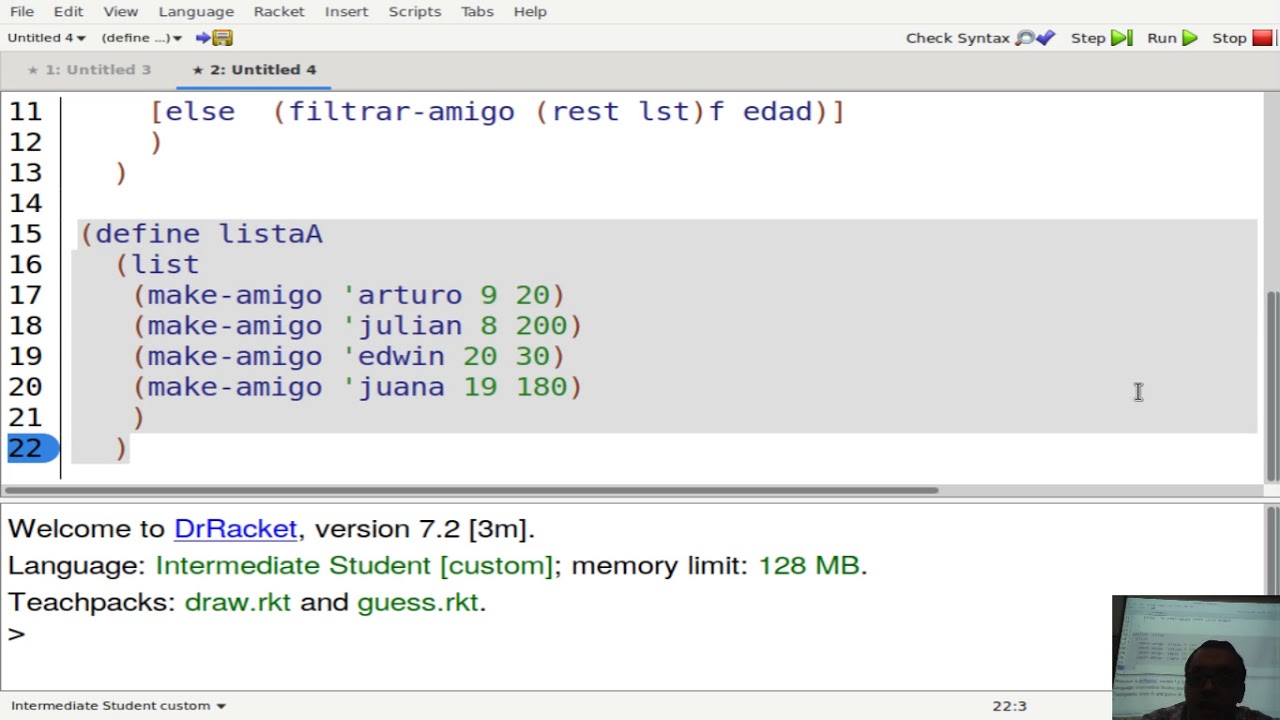Screen dimensions: 1280x720
Task: Select the 2: Untitled 4 tab
Action: coord(254,69)
